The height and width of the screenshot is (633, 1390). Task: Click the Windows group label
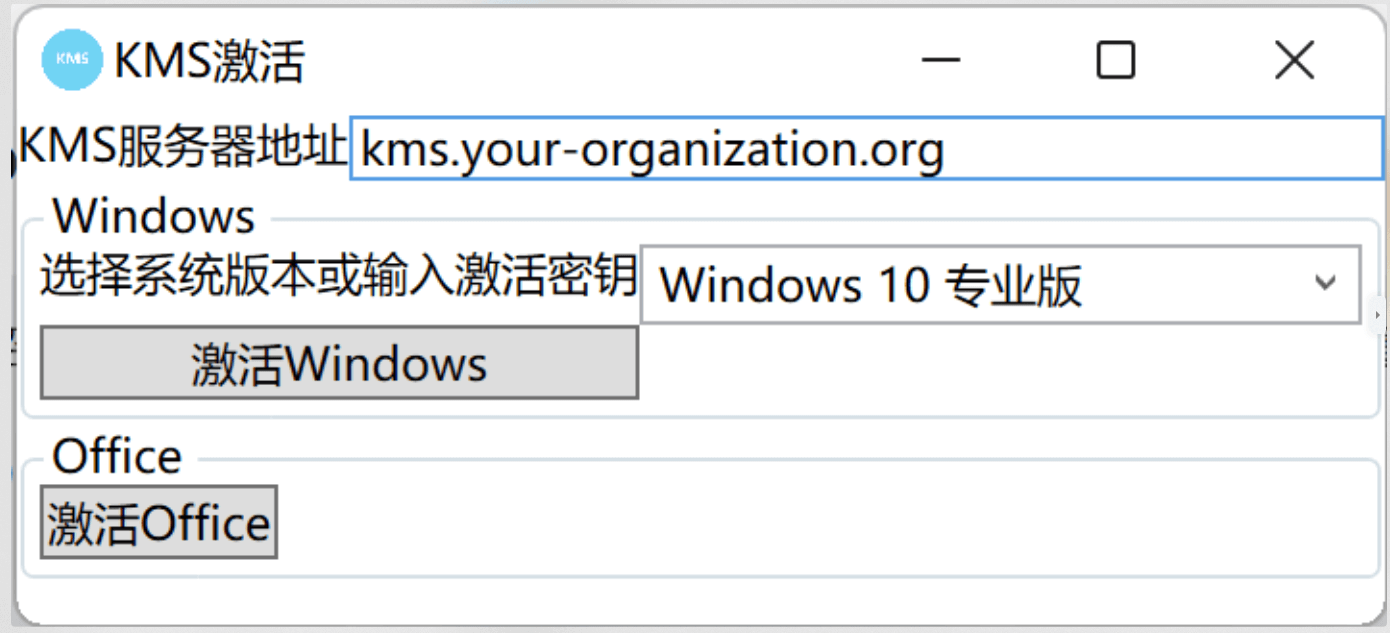[153, 214]
